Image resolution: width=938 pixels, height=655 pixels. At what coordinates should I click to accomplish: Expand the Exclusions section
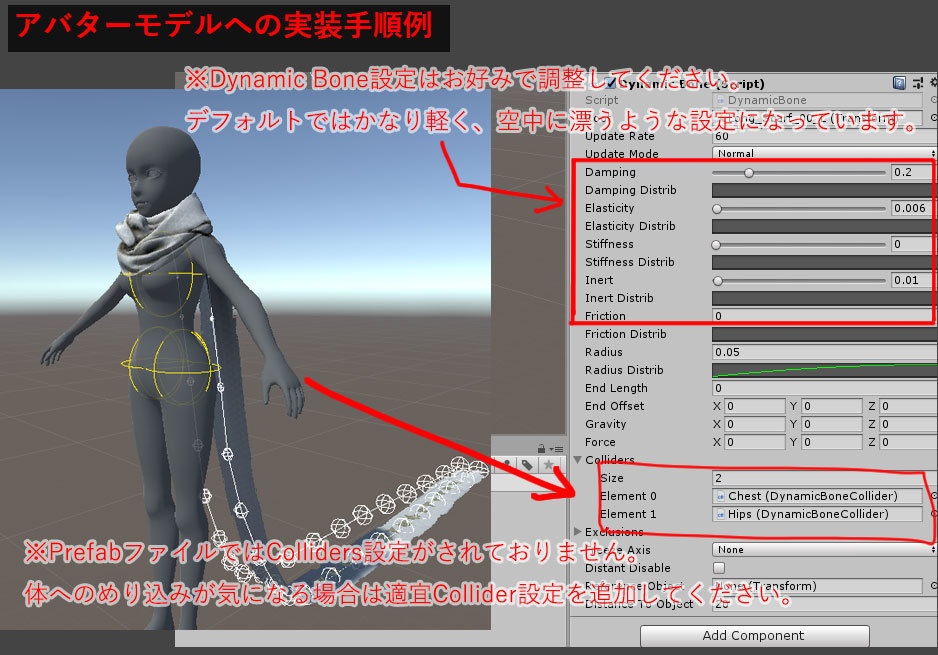click(x=578, y=532)
